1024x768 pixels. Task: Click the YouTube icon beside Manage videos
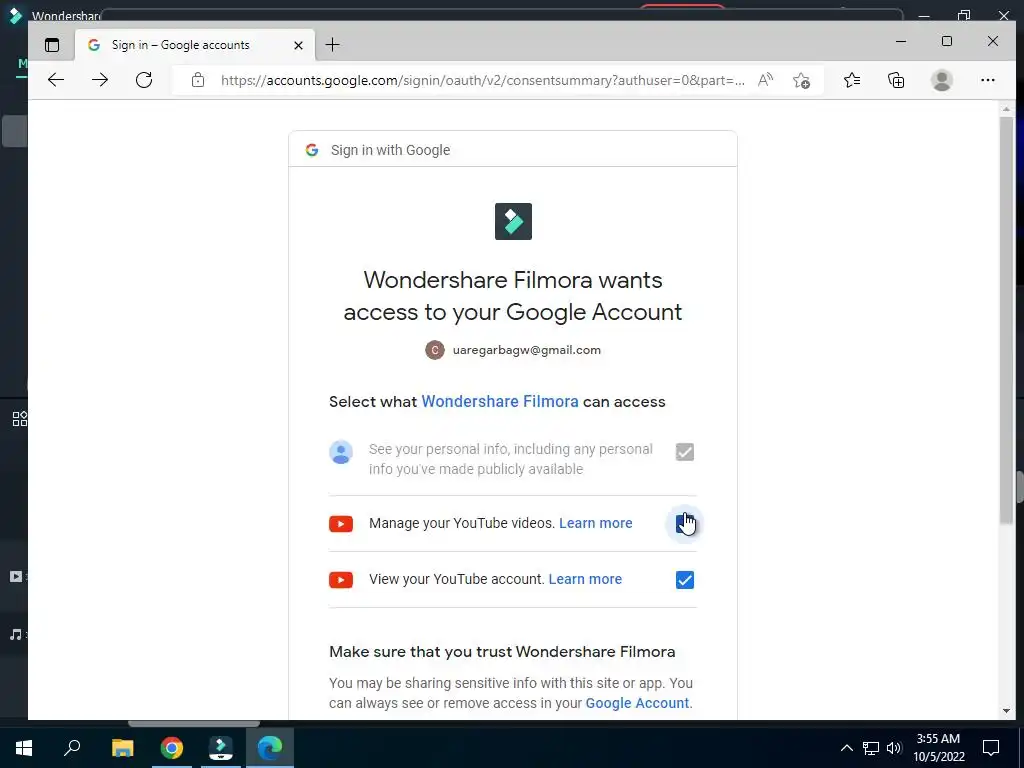(x=341, y=524)
